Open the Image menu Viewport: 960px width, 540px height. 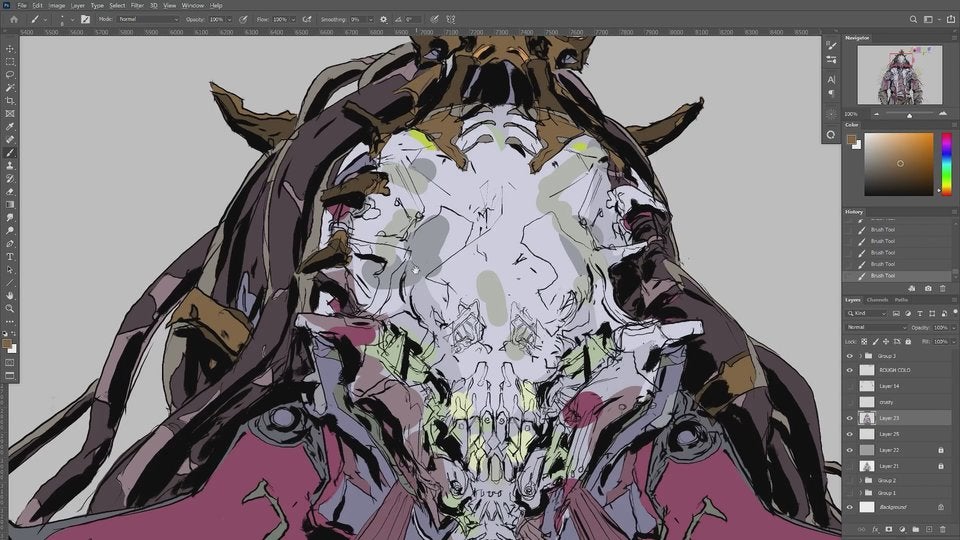point(56,6)
